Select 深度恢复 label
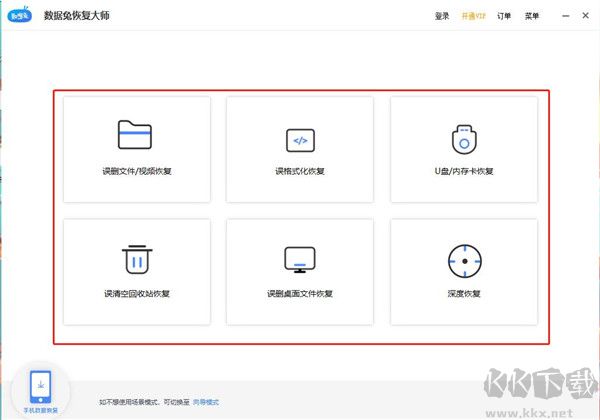The image size is (600, 420). (464, 294)
